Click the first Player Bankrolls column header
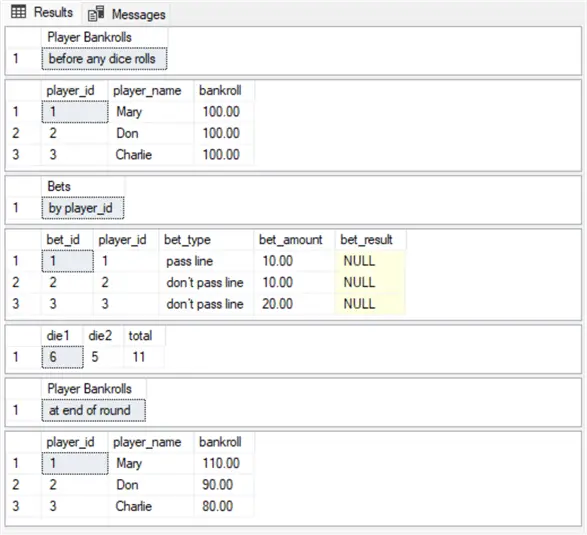This screenshot has height=535, width=587. click(x=104, y=37)
